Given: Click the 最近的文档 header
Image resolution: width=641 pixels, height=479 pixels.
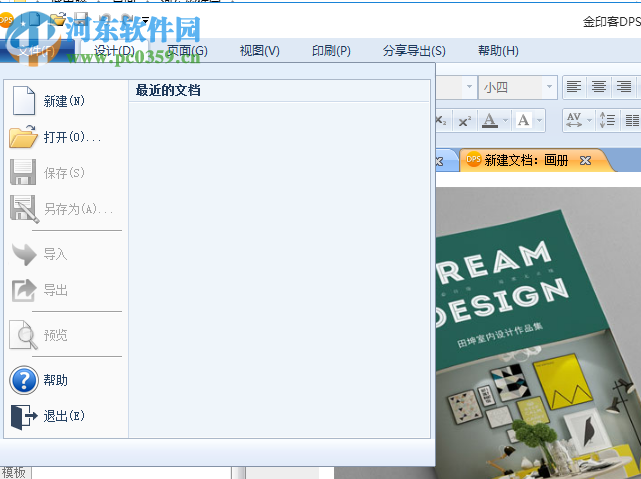Looking at the screenshot, I should coord(168,90).
